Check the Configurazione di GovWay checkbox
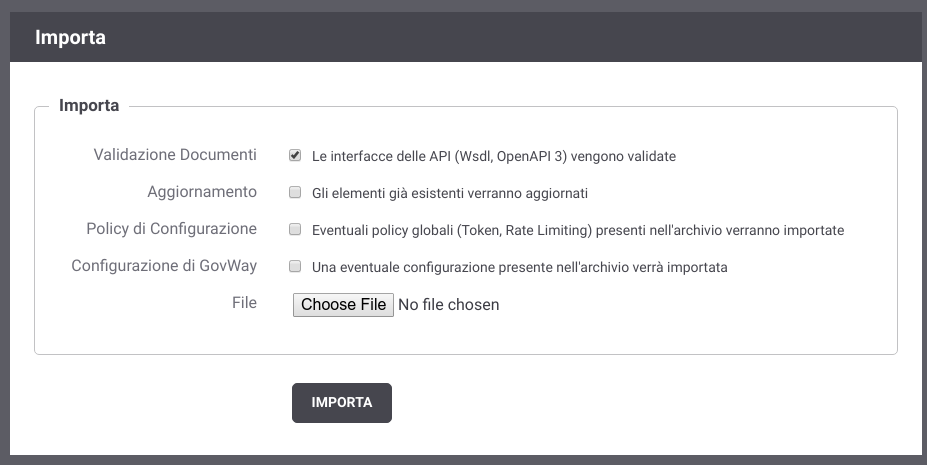Screen dimensions: 927x465 point(294,266)
